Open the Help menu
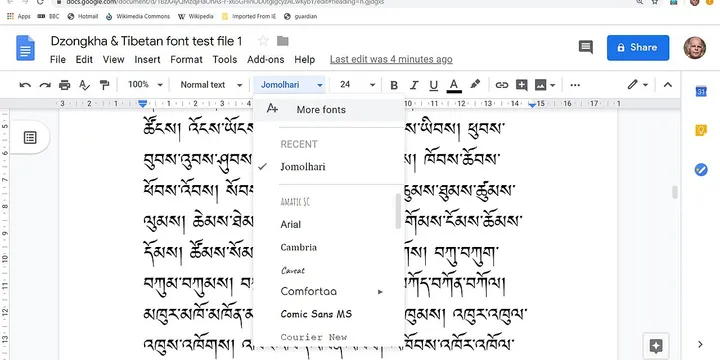Viewport: 720px width, 360px height. tap(304, 60)
